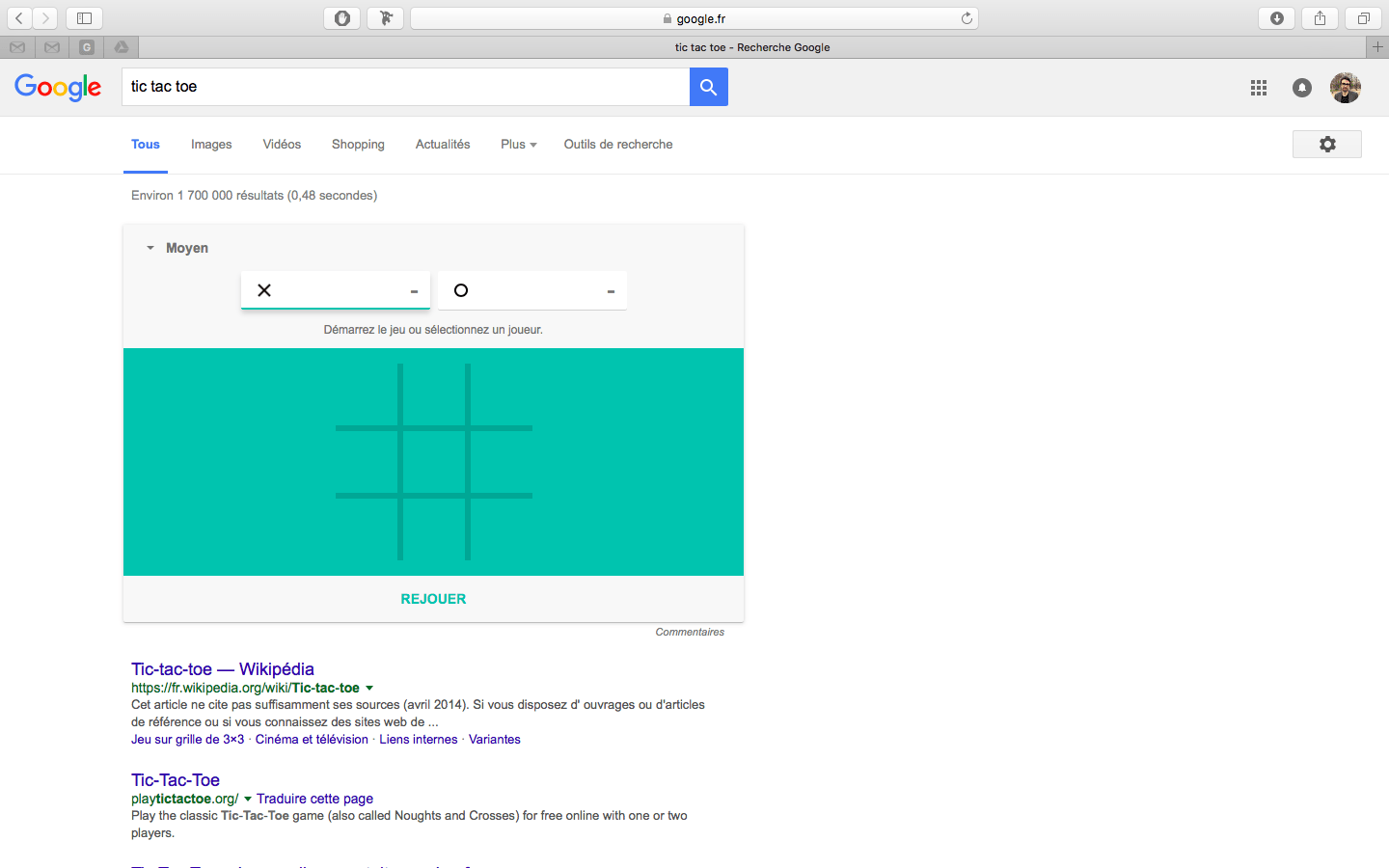
Task: Switch to the second pinned mail tab
Action: [x=52, y=47]
